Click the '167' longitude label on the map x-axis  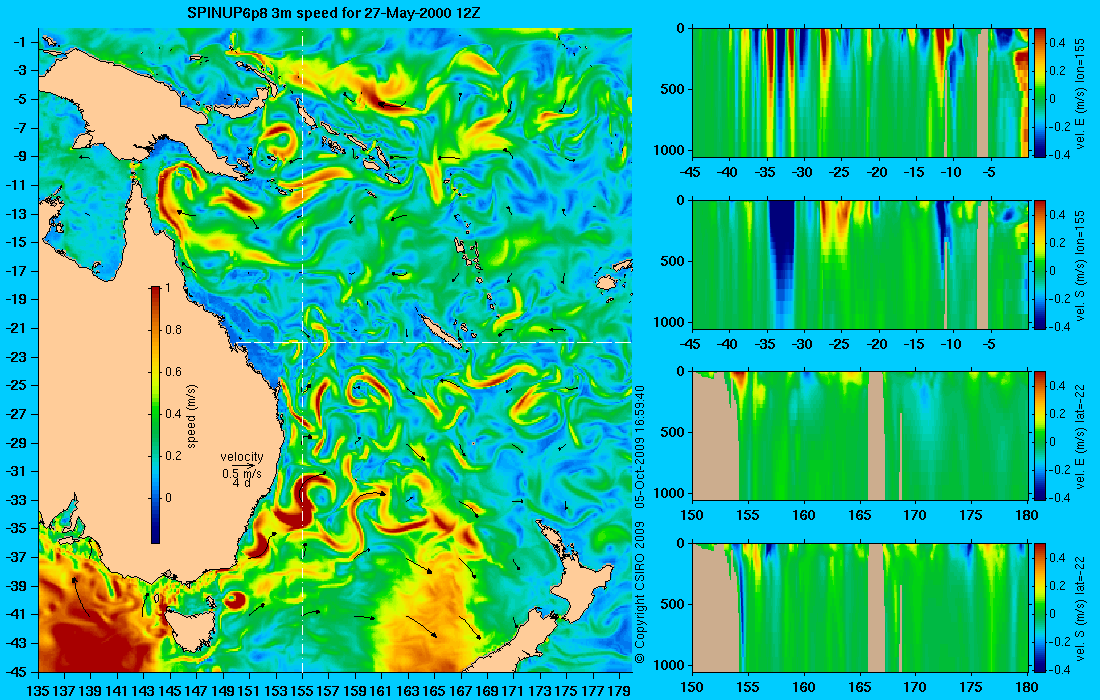(461, 691)
